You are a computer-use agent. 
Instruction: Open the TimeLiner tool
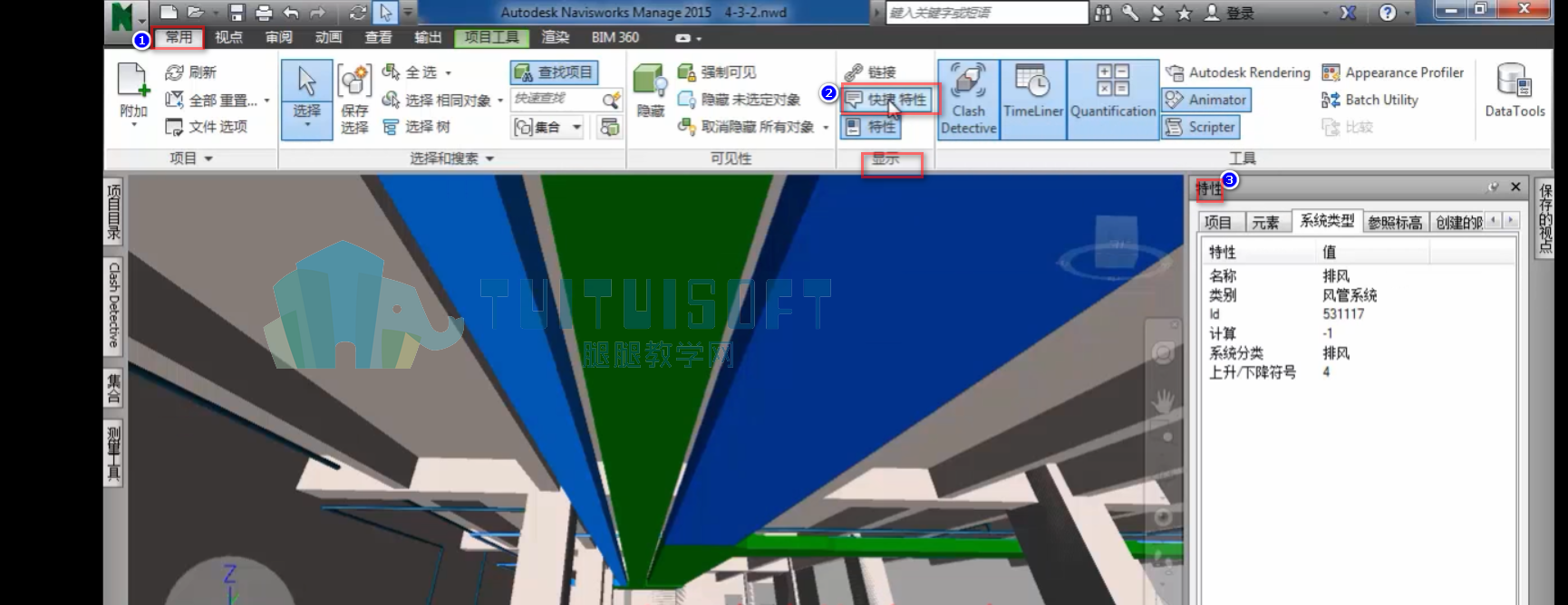point(1033,100)
